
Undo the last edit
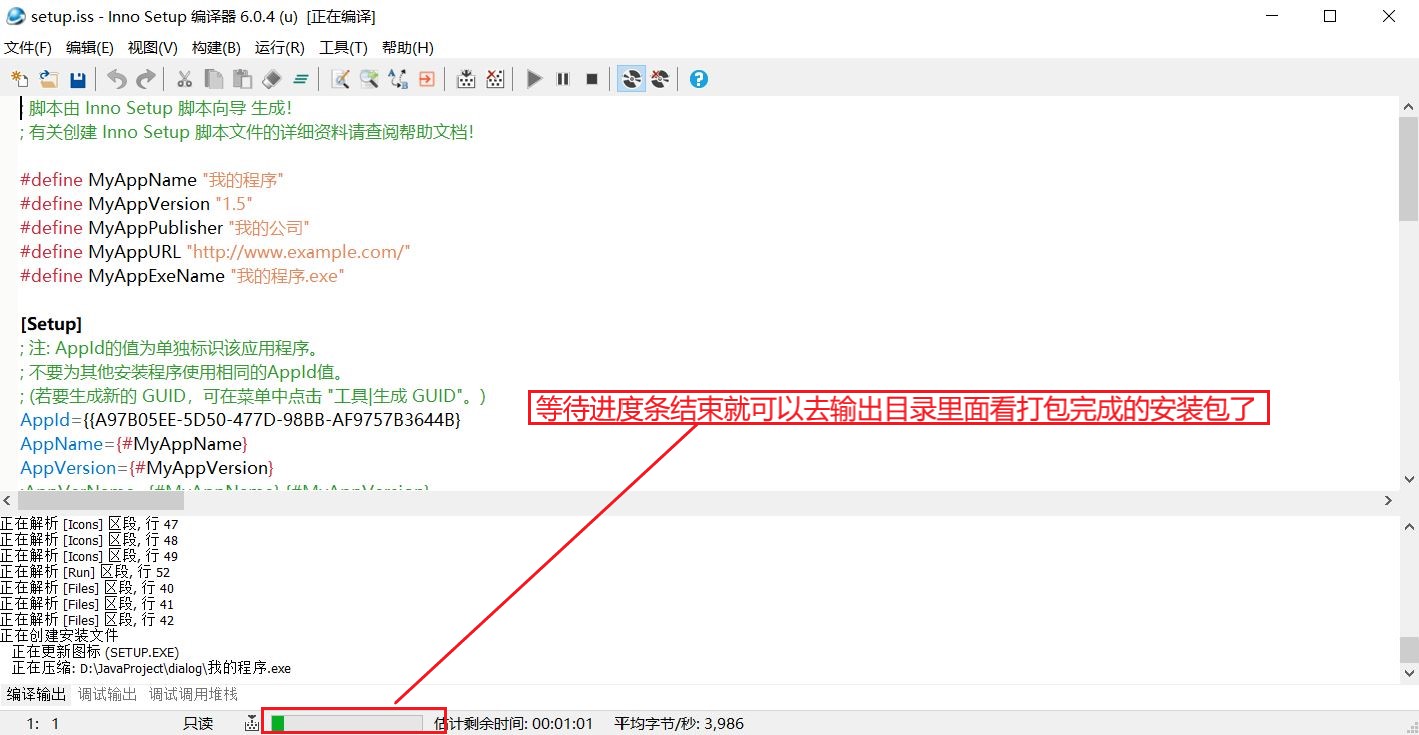(x=117, y=79)
